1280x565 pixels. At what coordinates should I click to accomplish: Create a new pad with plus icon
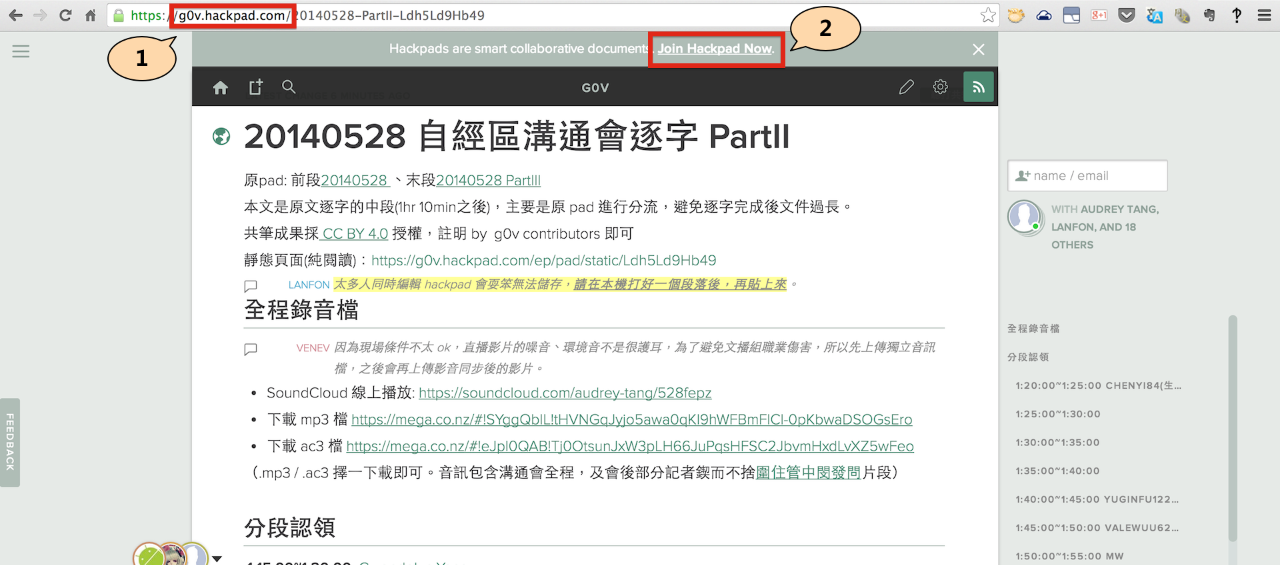point(255,87)
